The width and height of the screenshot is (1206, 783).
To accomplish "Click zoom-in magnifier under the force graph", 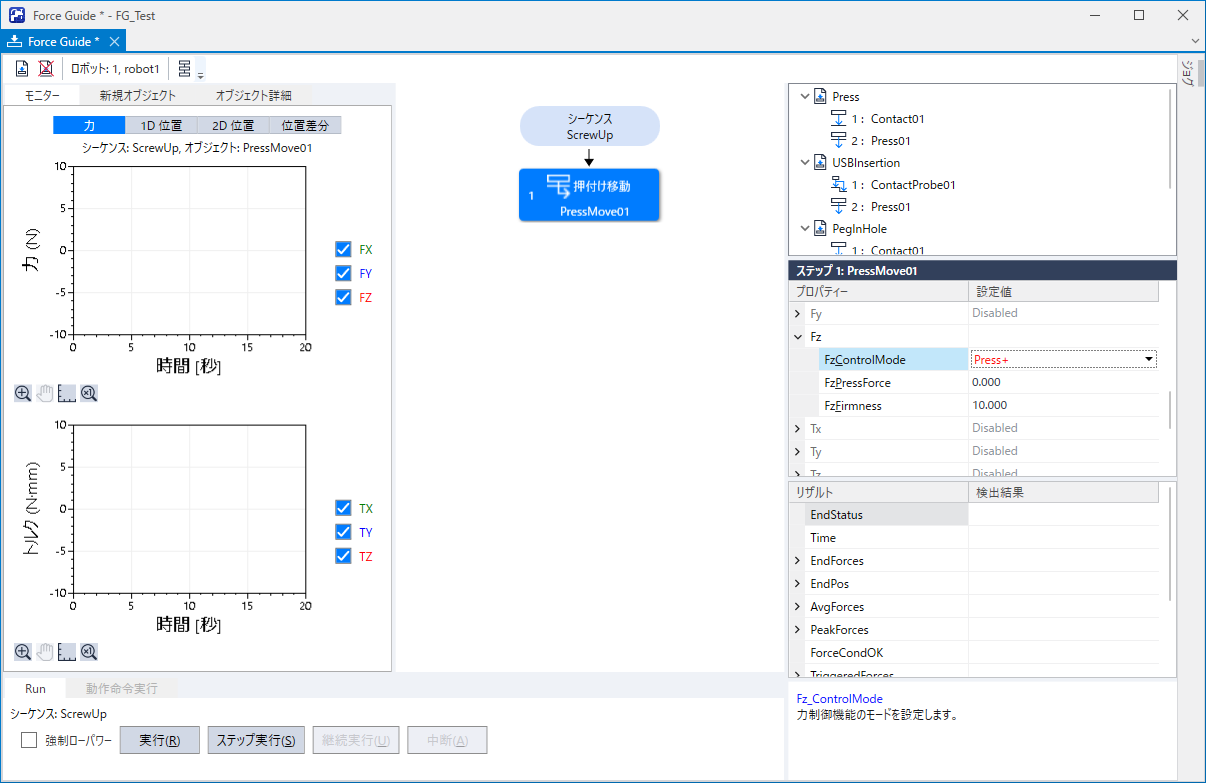I will [22, 393].
